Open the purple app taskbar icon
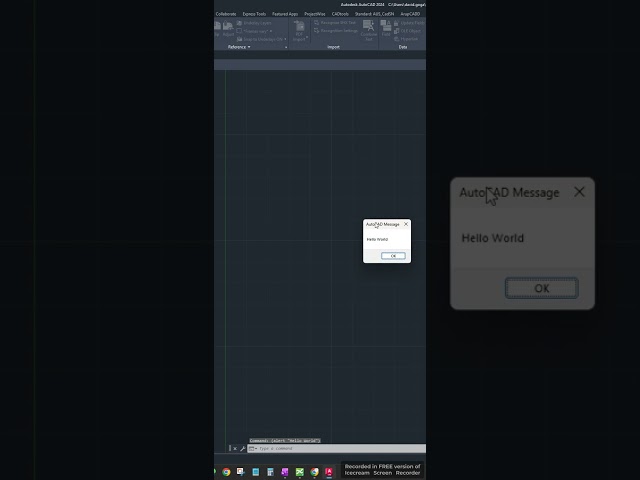This screenshot has height=480, width=640. [x=285, y=472]
